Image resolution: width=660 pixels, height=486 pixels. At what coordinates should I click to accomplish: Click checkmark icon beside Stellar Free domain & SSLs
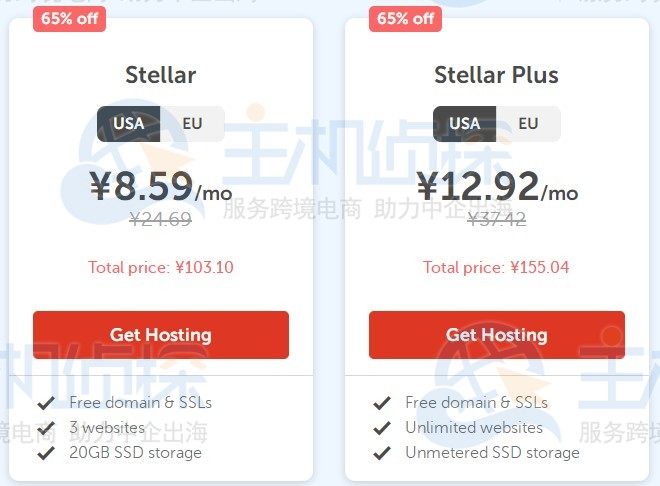[x=45, y=403]
